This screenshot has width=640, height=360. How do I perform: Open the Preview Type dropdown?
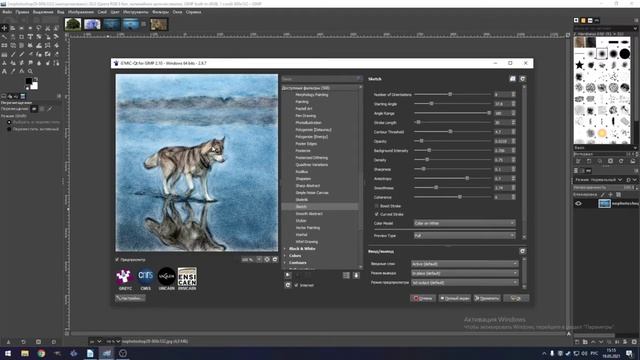click(464, 236)
